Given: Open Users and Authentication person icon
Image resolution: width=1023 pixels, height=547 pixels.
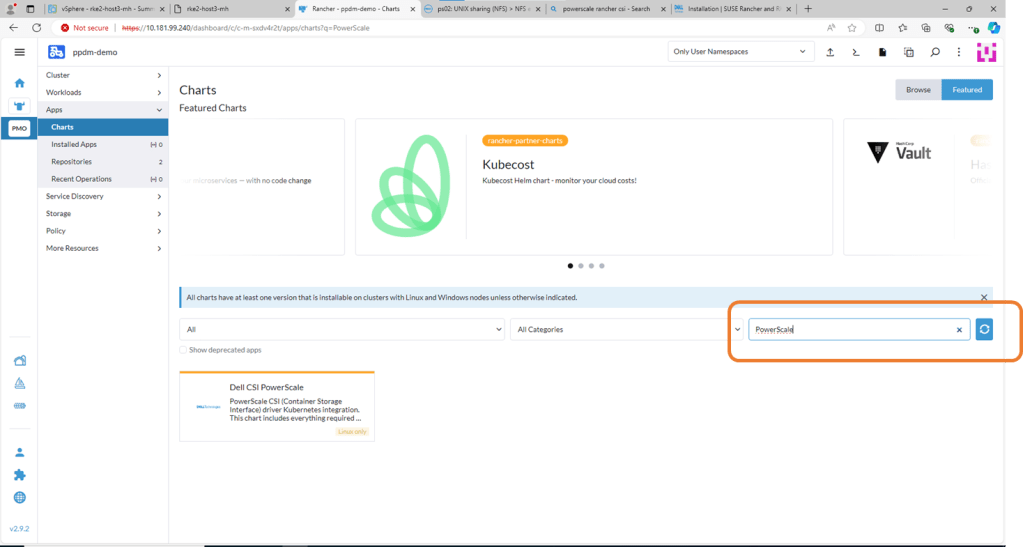Looking at the screenshot, I should point(19,453).
